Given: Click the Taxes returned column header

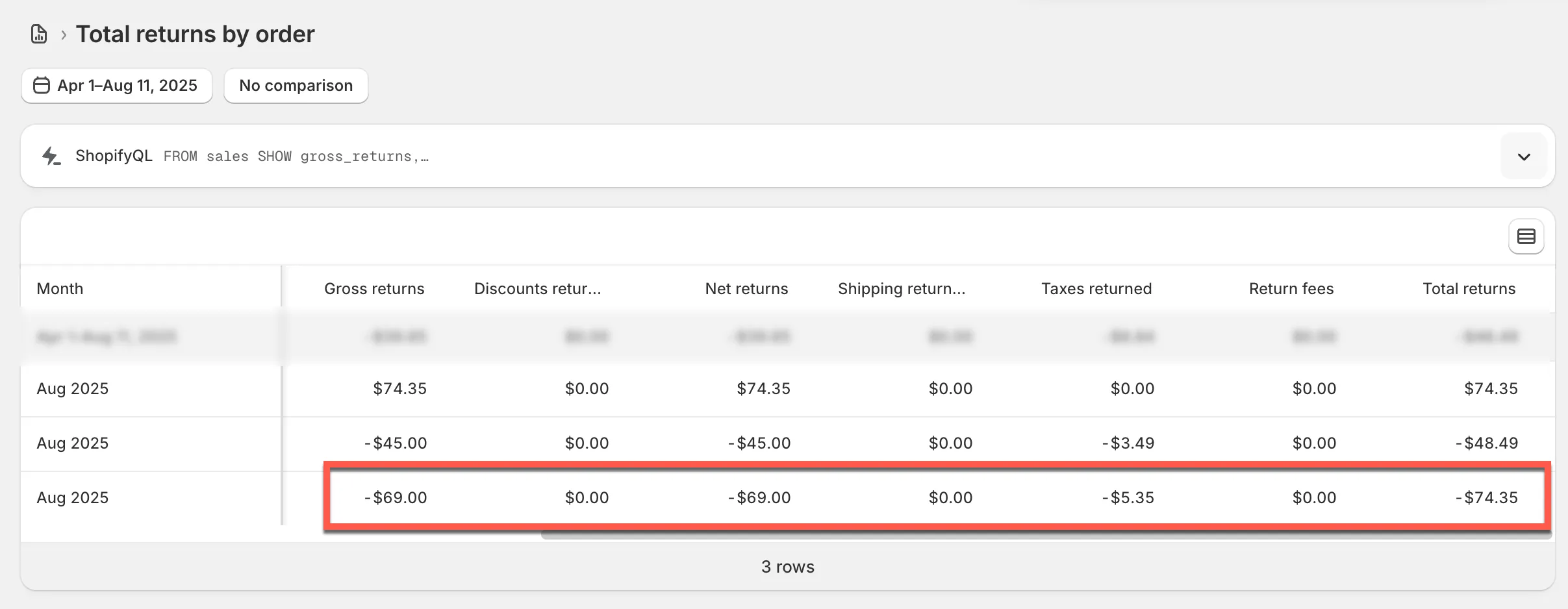Looking at the screenshot, I should click(x=1096, y=288).
